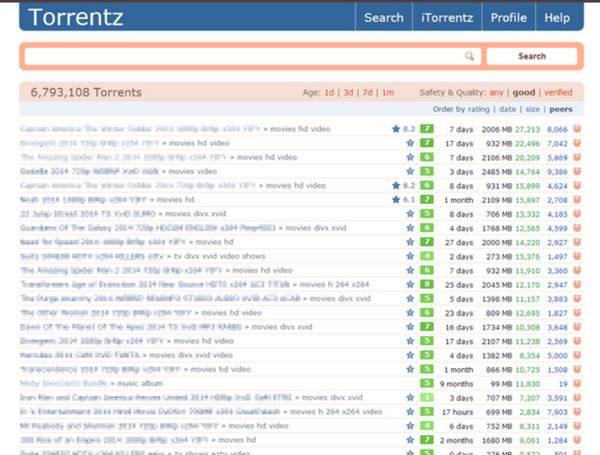The width and height of the screenshot is (600, 455).
Task: Click the "2 months" age value
Action: click(457, 440)
